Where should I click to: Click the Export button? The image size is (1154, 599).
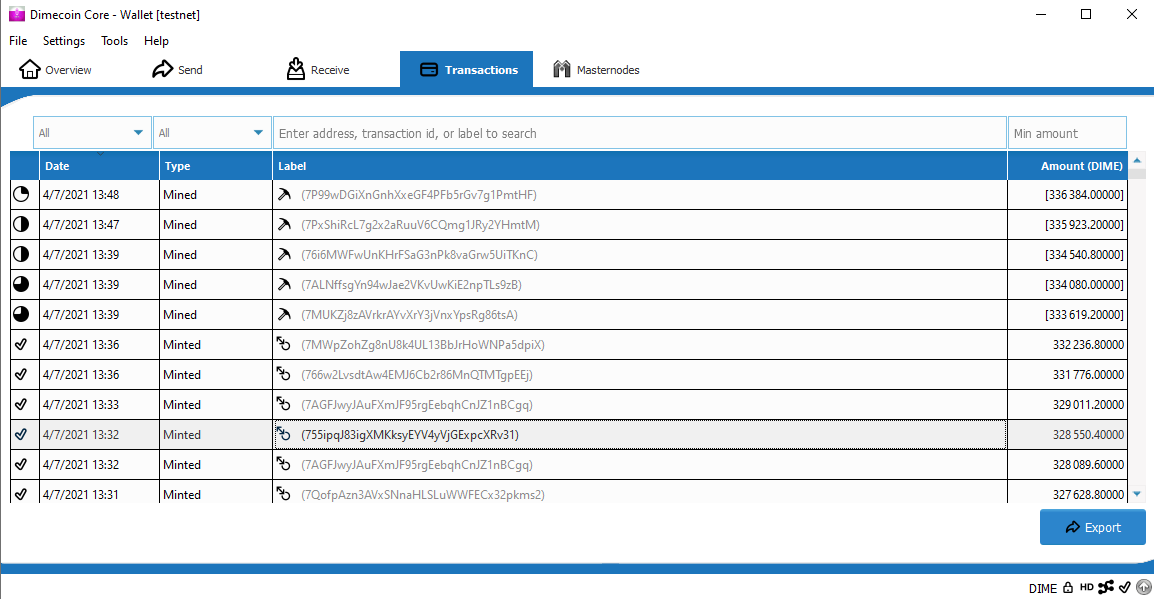[1092, 527]
